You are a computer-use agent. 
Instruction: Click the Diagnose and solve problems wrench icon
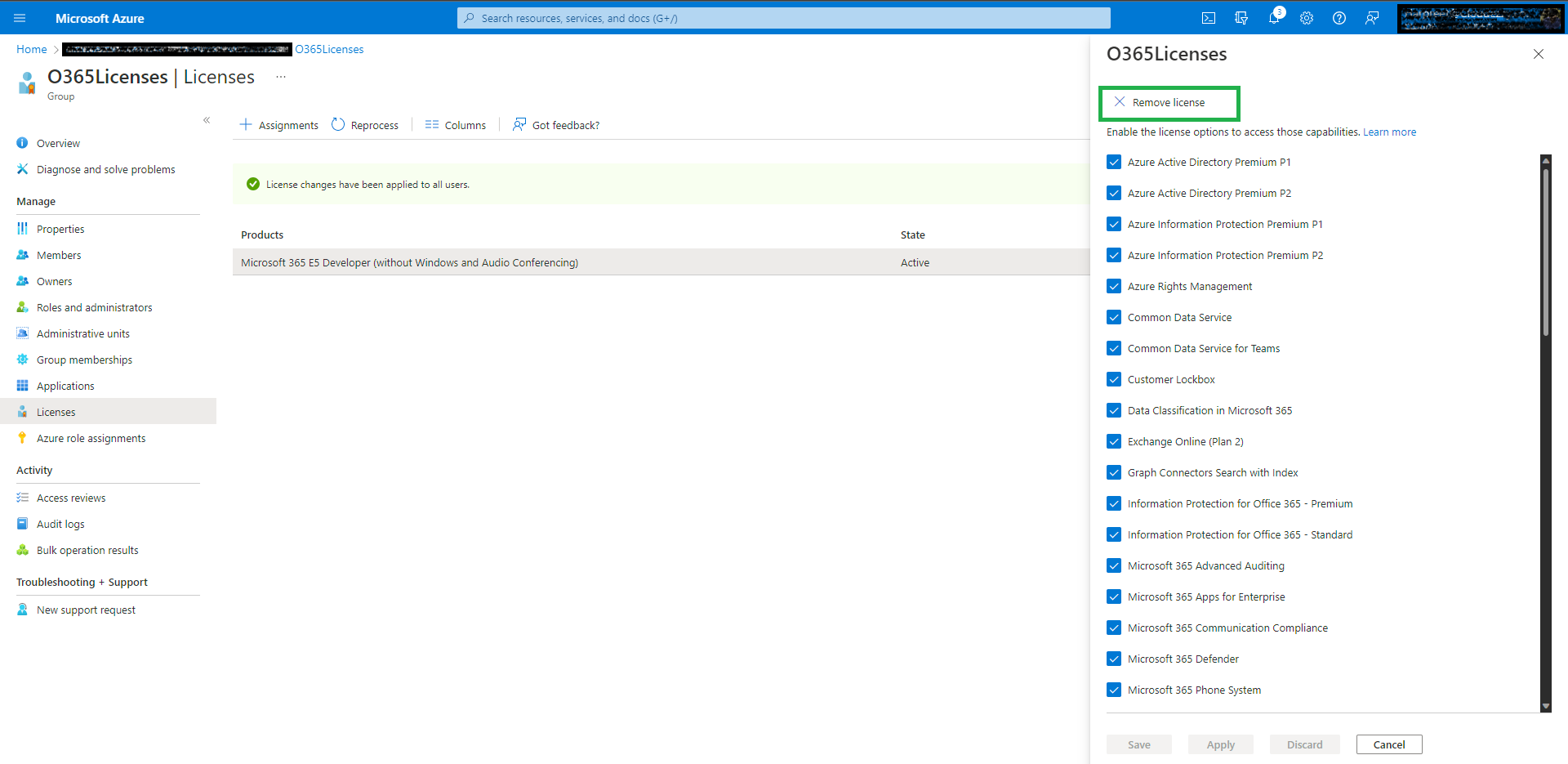[x=22, y=169]
